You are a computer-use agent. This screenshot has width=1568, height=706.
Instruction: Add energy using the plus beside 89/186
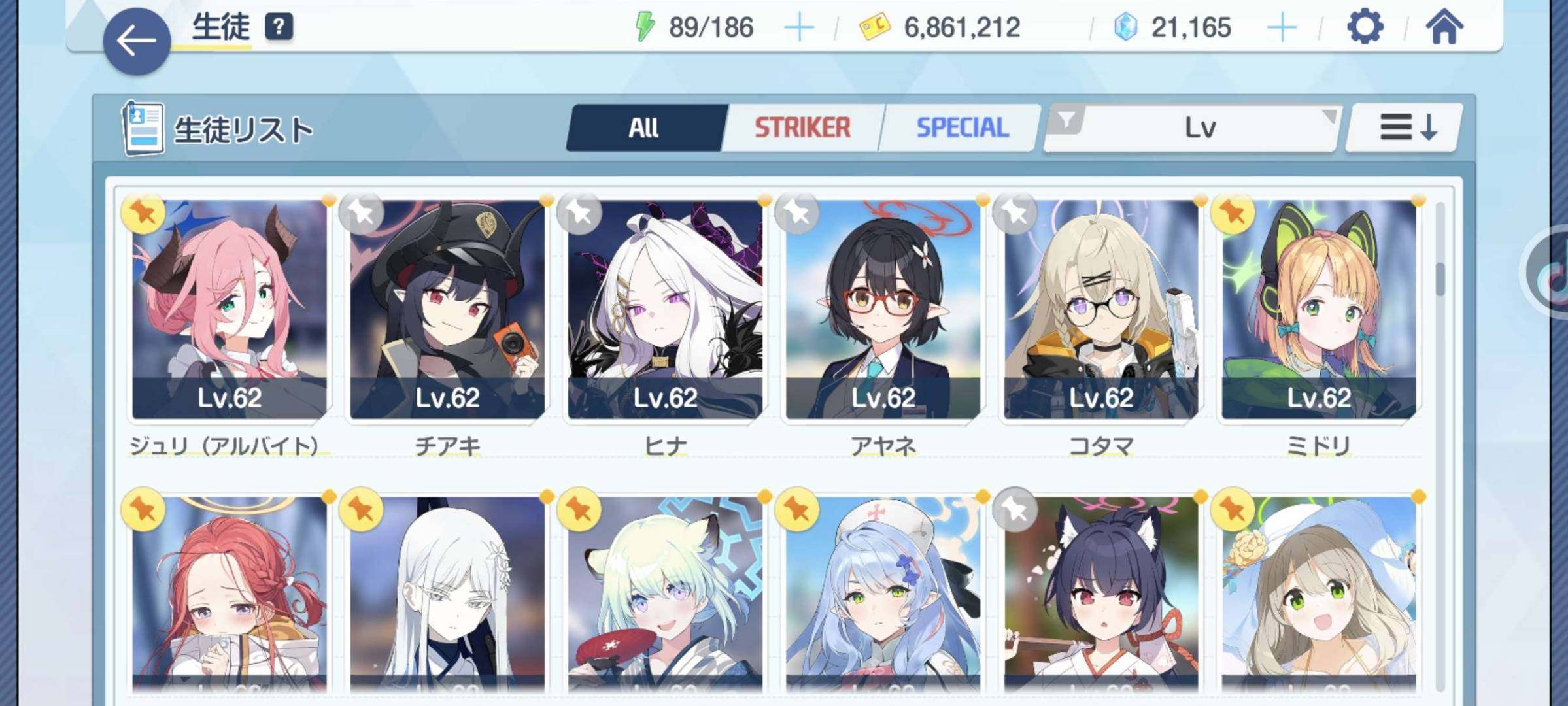click(799, 27)
